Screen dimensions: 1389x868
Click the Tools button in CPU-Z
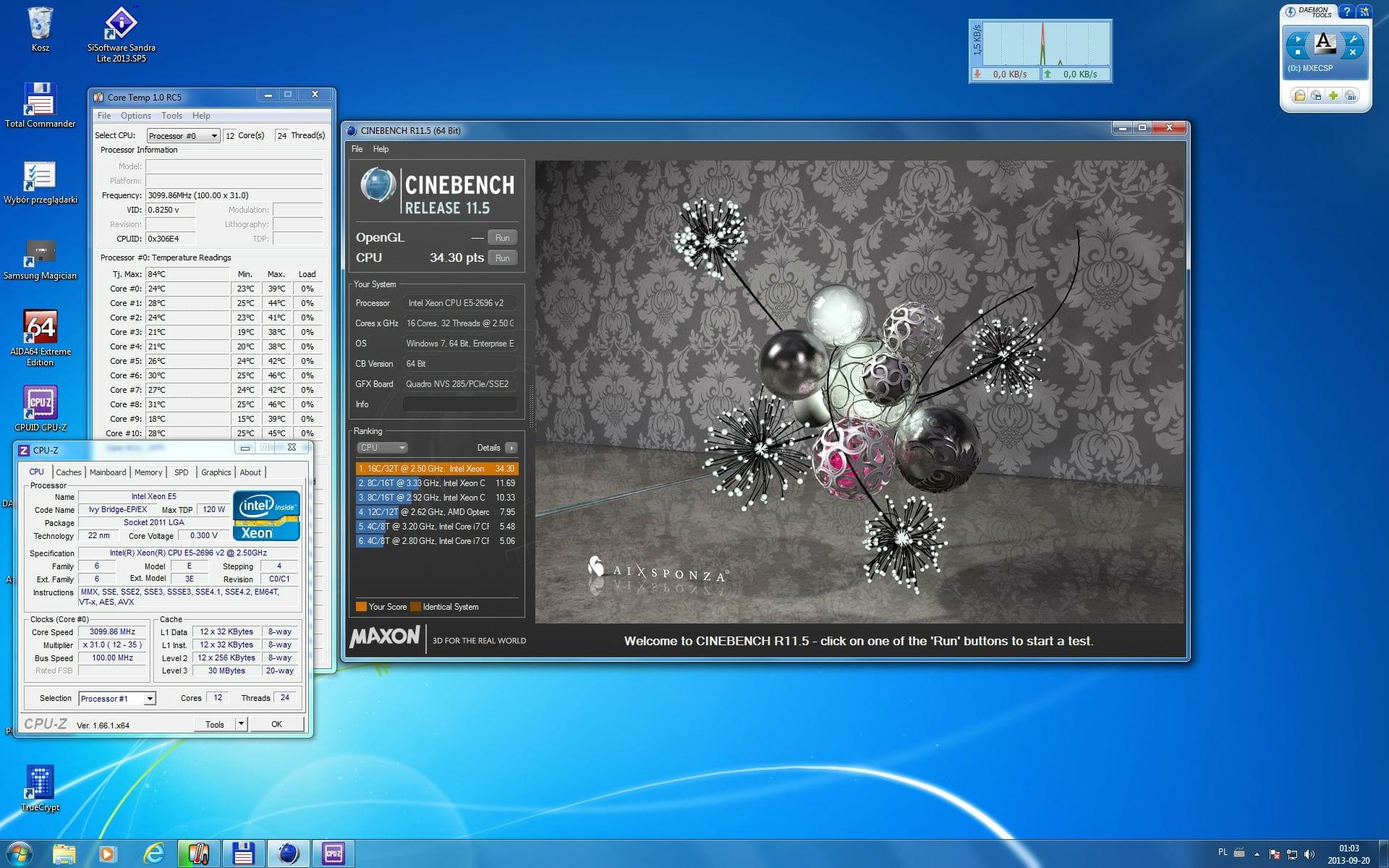[x=215, y=724]
